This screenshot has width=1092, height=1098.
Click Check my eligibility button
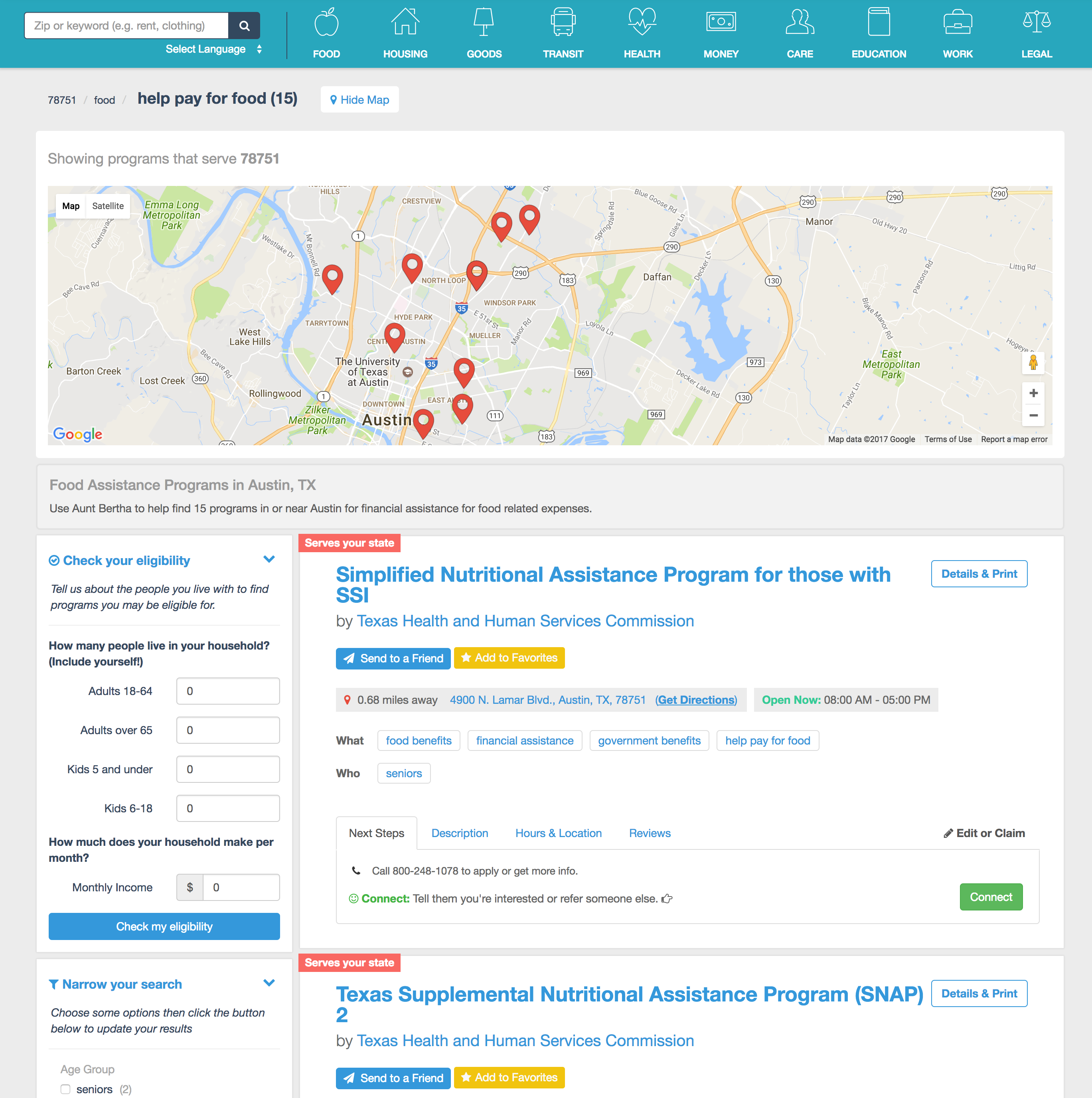[x=164, y=926]
